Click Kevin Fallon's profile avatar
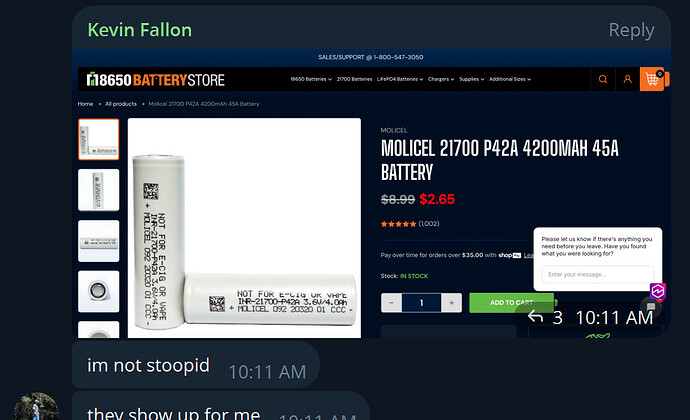This screenshot has height=420, width=690. pyautogui.click(x=36, y=406)
